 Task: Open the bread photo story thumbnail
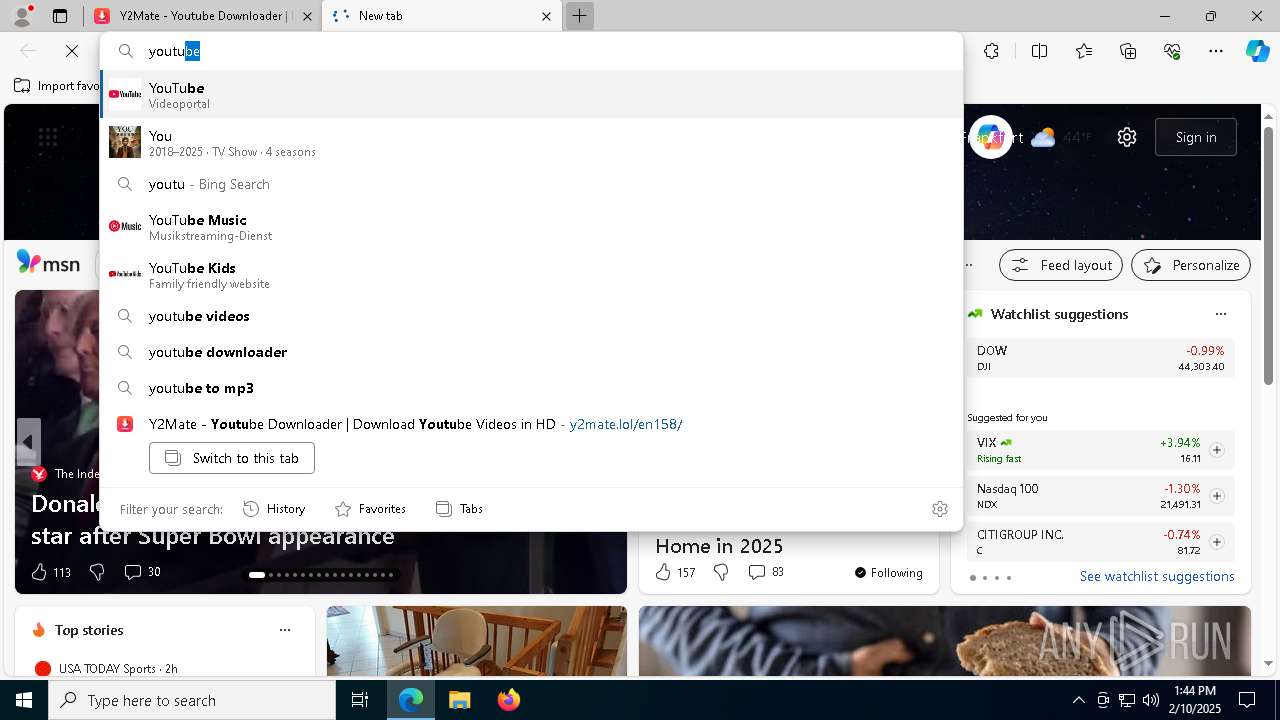pos(944,641)
